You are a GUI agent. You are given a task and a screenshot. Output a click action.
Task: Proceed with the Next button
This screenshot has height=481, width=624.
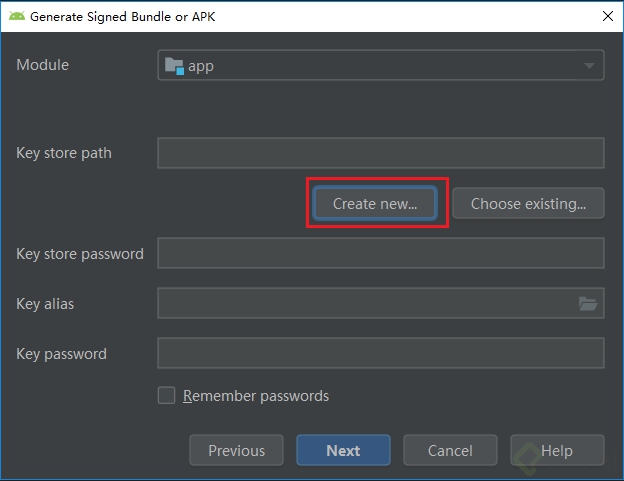[343, 450]
